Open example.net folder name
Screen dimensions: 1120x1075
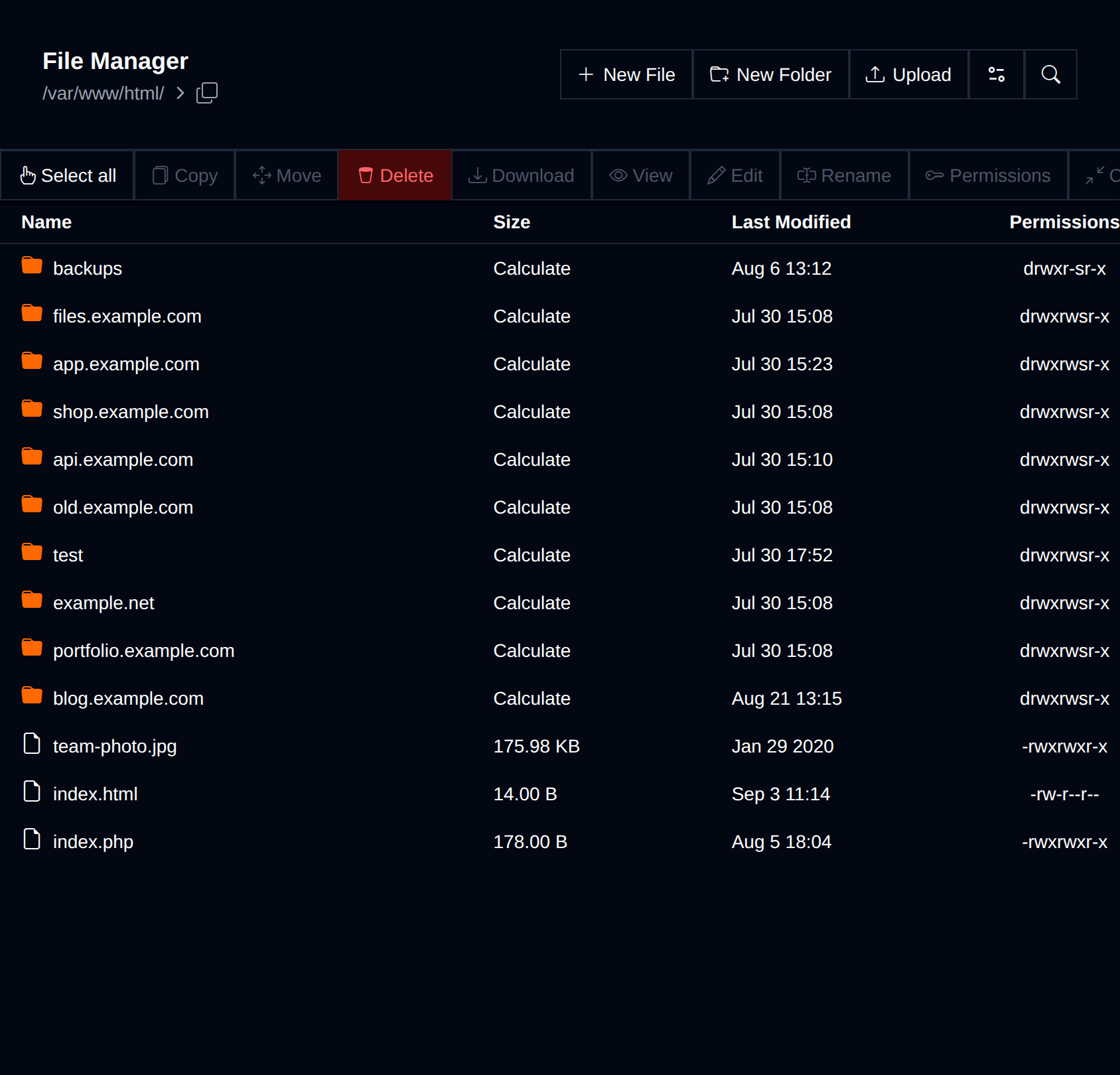(104, 603)
